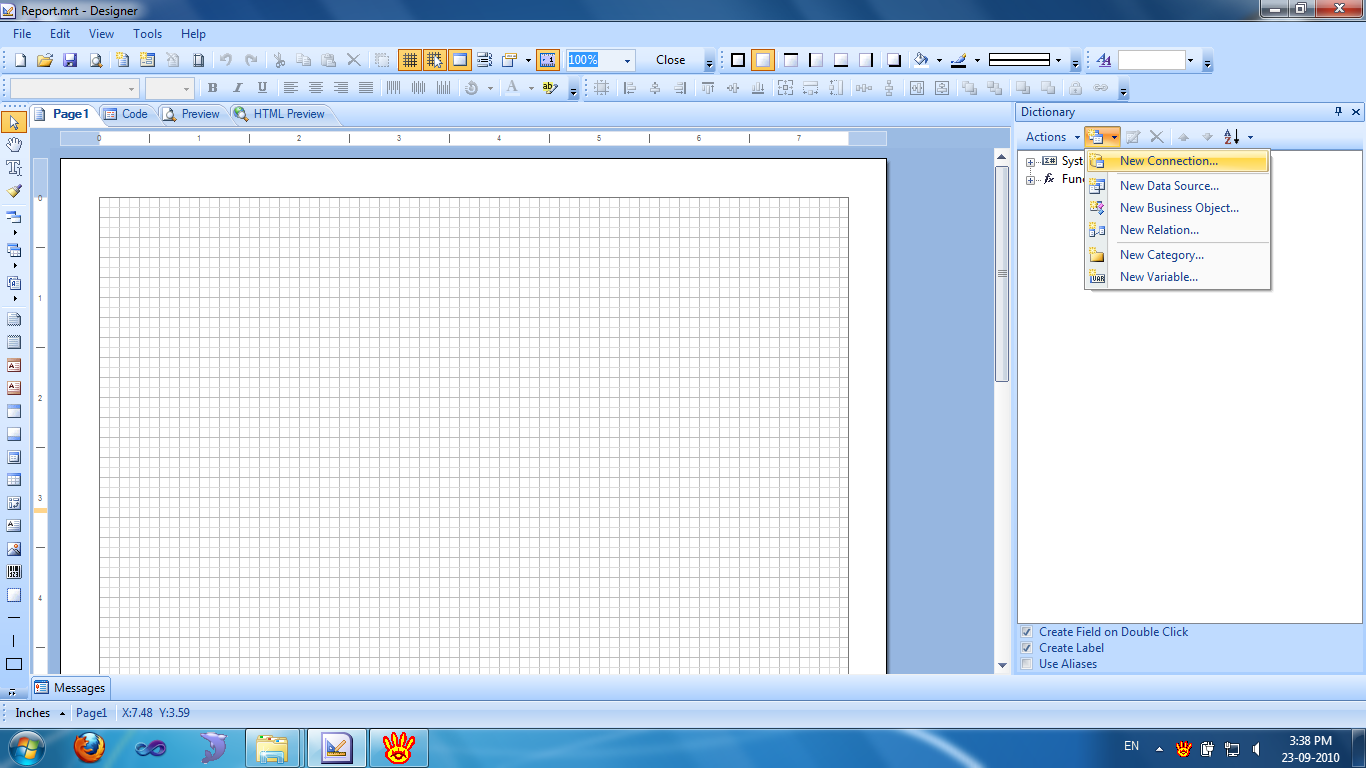Image resolution: width=1366 pixels, height=768 pixels.
Task: Select the pointer arrow tool in toolbox
Action: click(14, 122)
